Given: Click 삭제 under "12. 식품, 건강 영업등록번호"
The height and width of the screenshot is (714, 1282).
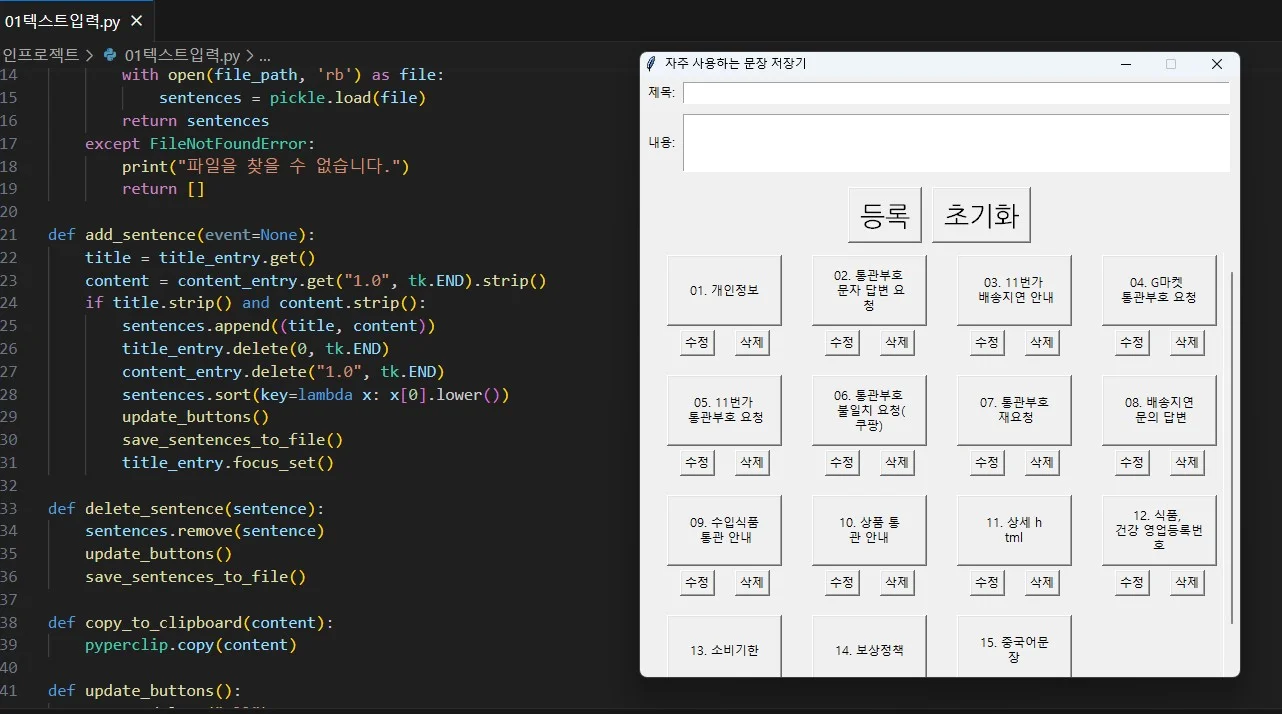Looking at the screenshot, I should 1186,582.
